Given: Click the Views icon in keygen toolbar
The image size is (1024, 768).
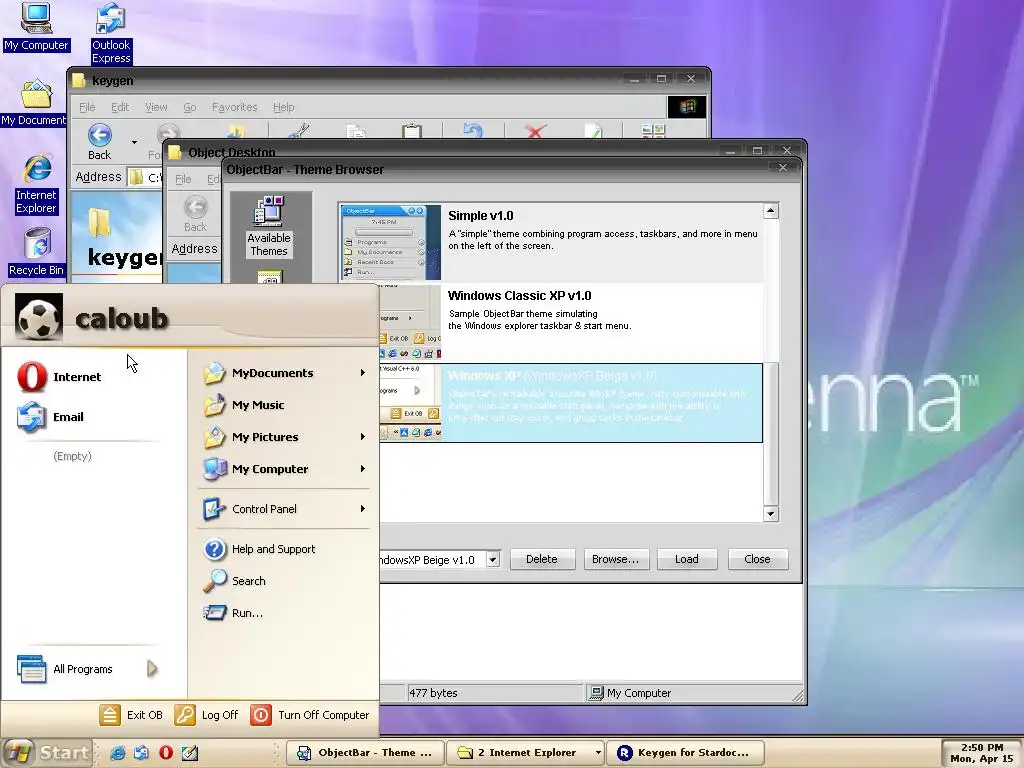Looking at the screenshot, I should click(653, 131).
